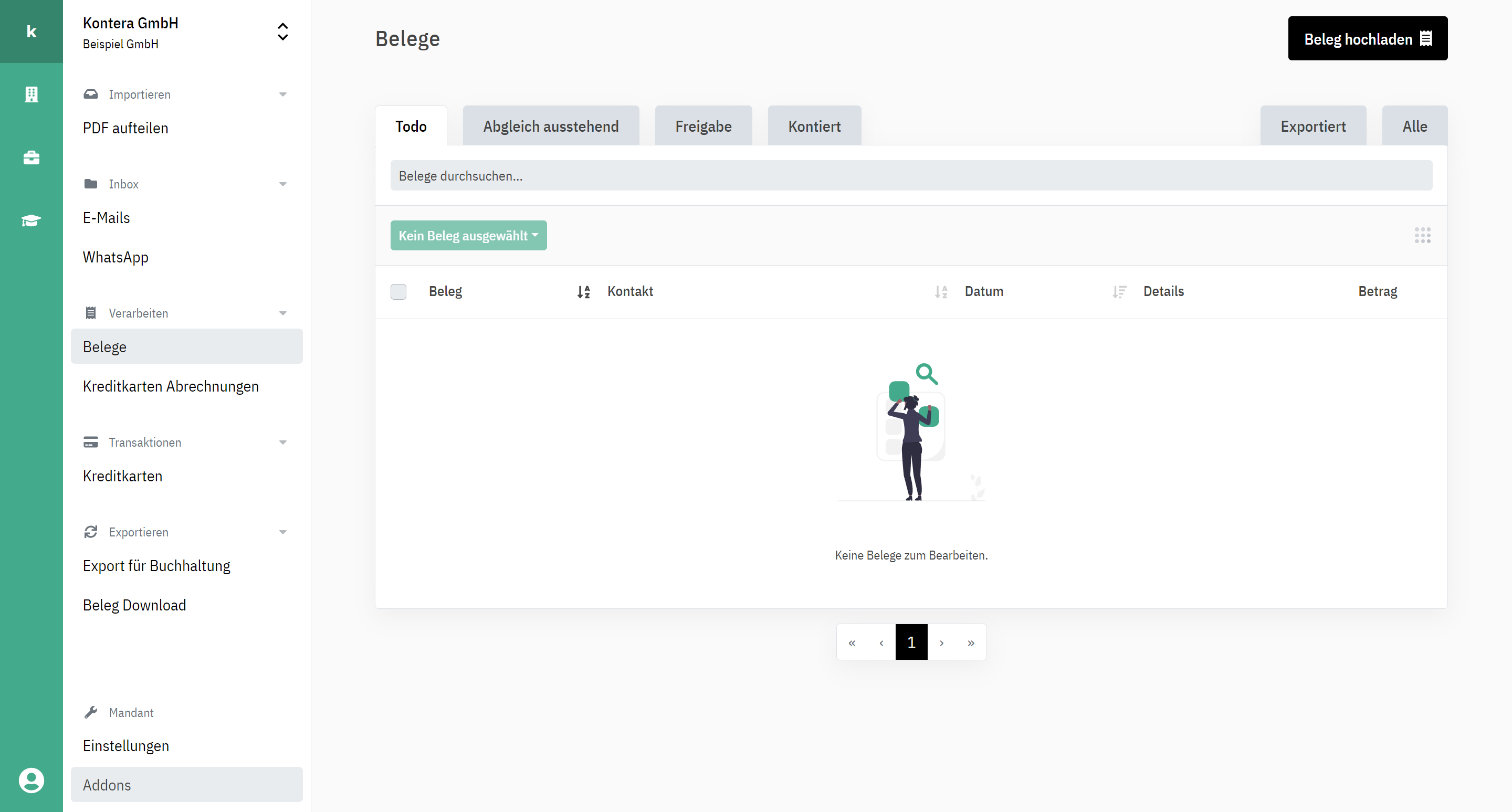Go to previous page with ‹ button
The image size is (1512, 812).
pos(880,642)
